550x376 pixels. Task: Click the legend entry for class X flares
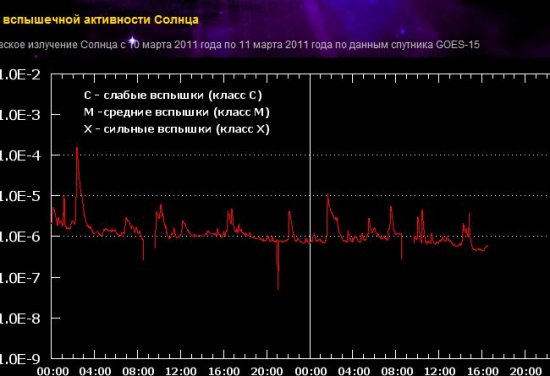pyautogui.click(x=176, y=129)
